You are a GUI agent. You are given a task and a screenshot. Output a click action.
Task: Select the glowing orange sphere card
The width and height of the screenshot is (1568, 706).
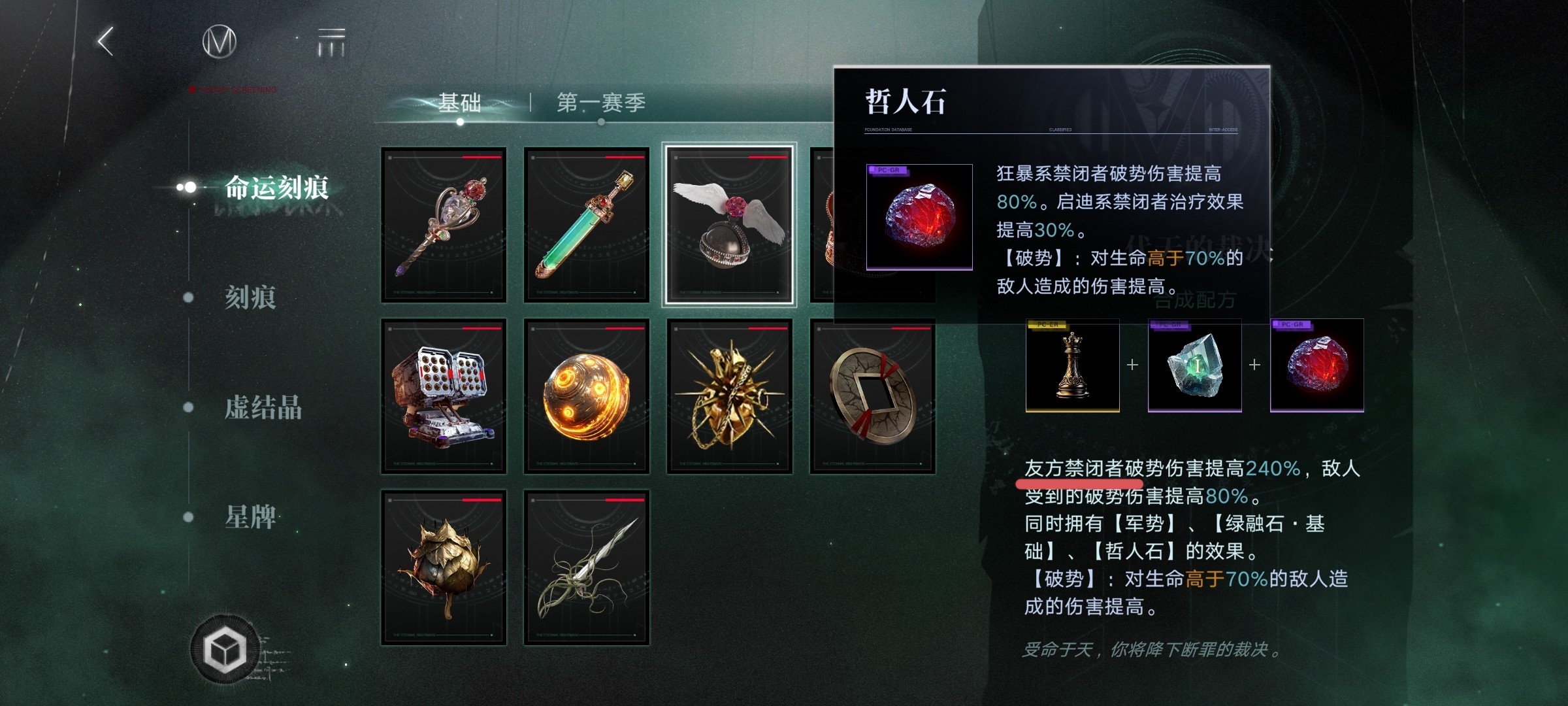pyautogui.click(x=587, y=396)
